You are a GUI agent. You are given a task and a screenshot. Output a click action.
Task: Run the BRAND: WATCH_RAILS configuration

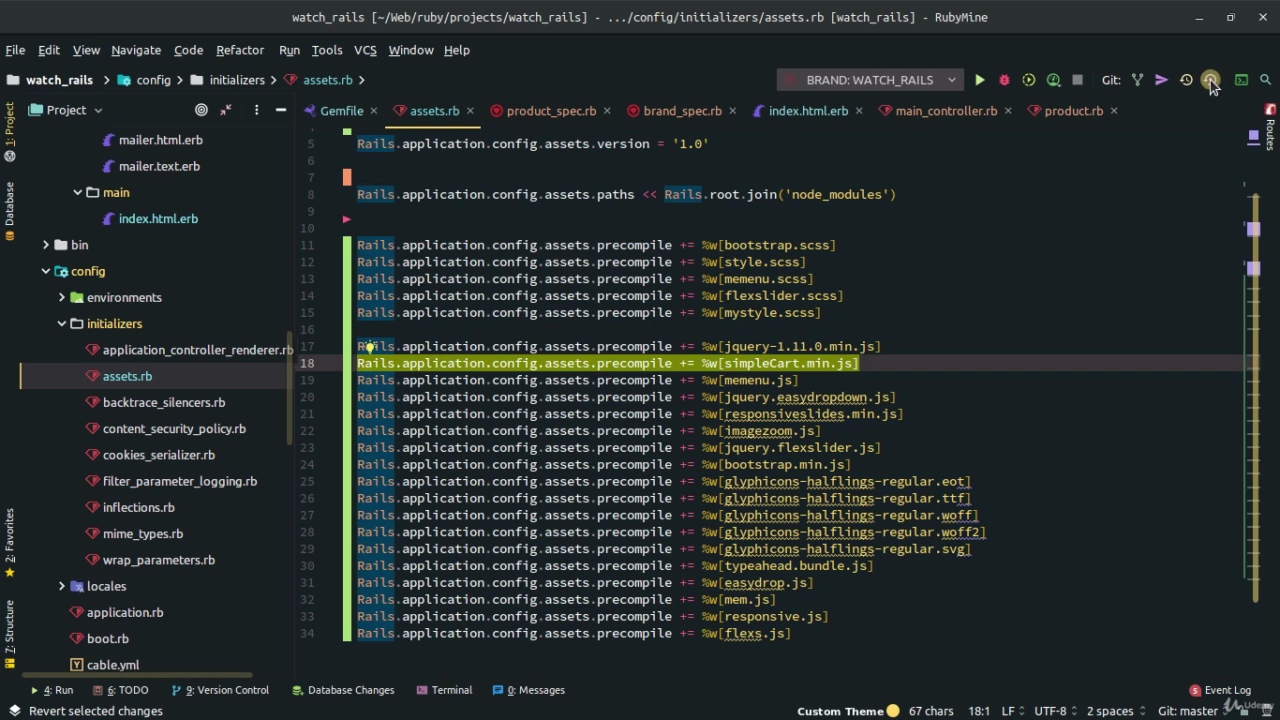(x=980, y=80)
